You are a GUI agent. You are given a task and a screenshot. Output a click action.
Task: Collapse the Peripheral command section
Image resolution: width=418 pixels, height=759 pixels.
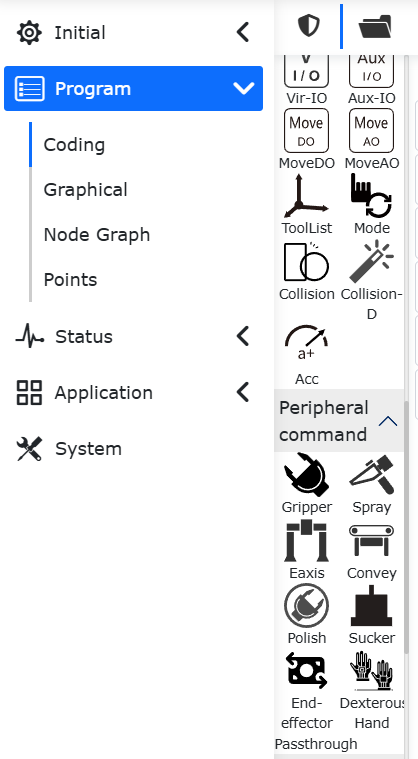pyautogui.click(x=388, y=421)
